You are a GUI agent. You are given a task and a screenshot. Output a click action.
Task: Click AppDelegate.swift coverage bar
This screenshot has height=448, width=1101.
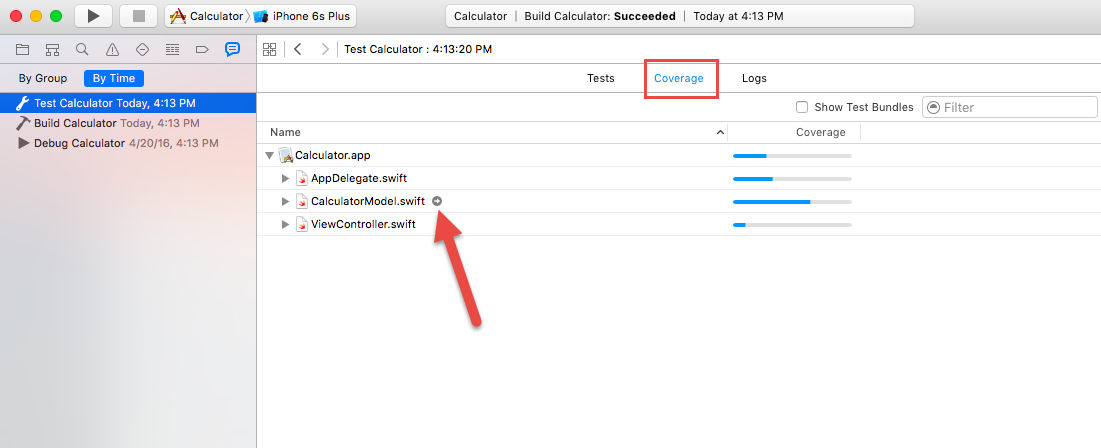pyautogui.click(x=792, y=178)
